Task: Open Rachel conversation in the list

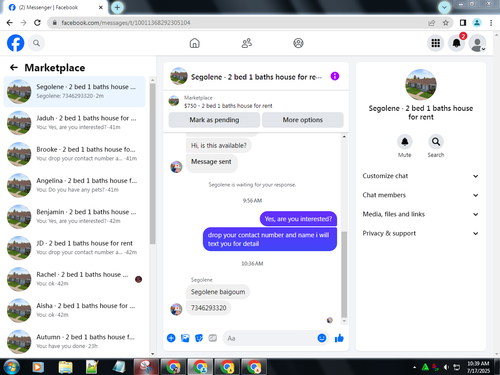Action: 74,279
